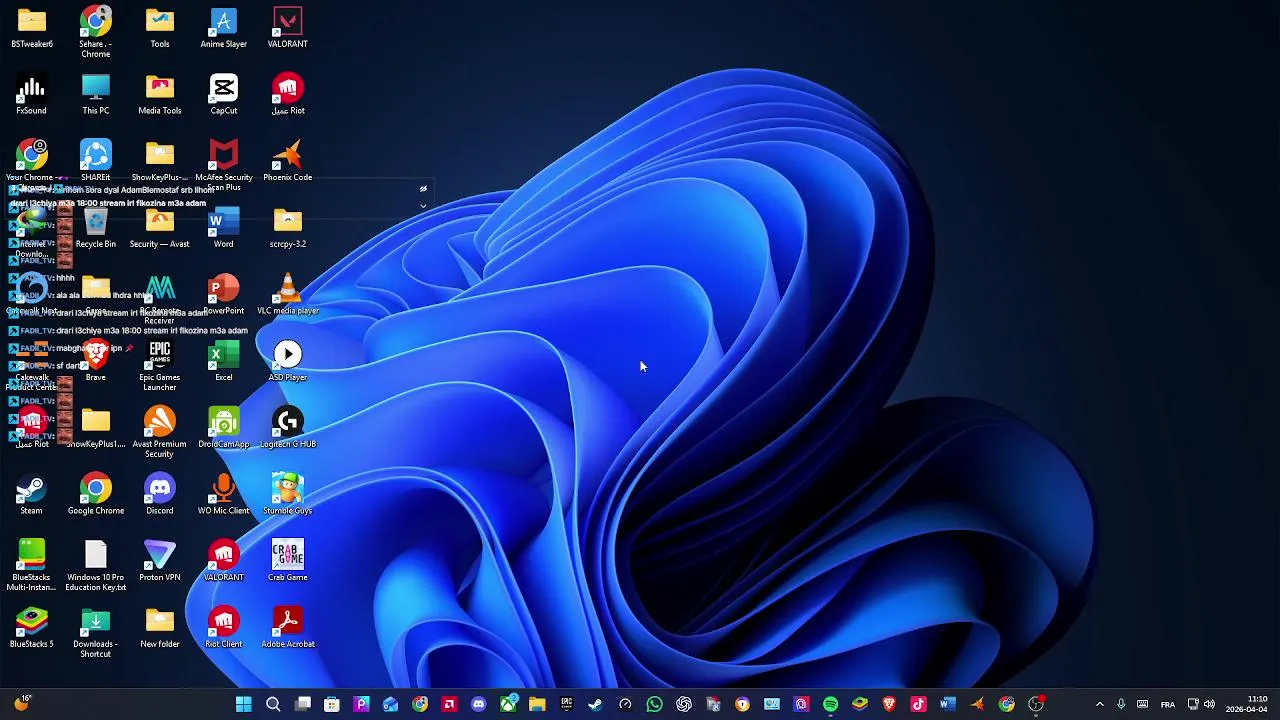
Task: Launch Epic Games Launcher desktop shortcut
Action: tap(160, 366)
